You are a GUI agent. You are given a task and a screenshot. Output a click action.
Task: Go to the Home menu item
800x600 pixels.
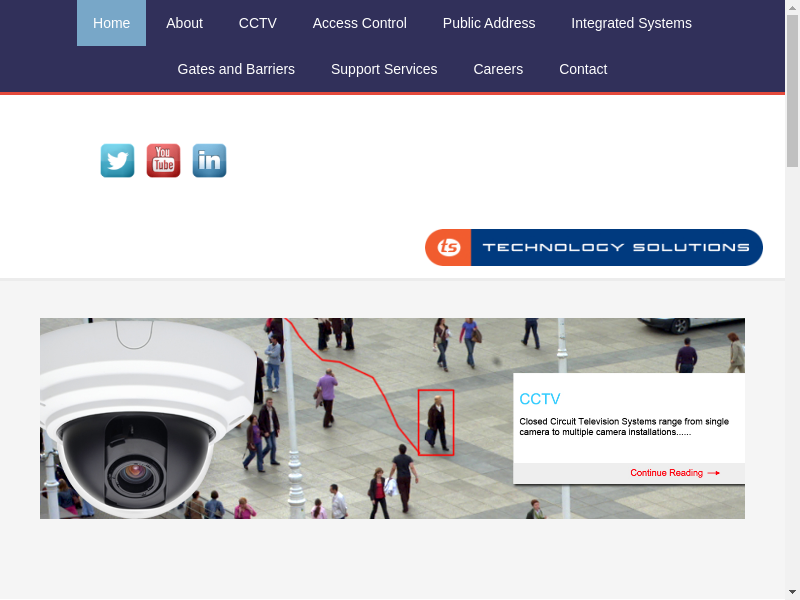111,23
